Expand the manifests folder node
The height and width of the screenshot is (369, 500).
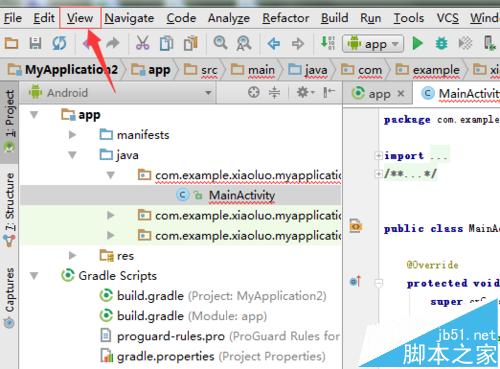click(72, 135)
